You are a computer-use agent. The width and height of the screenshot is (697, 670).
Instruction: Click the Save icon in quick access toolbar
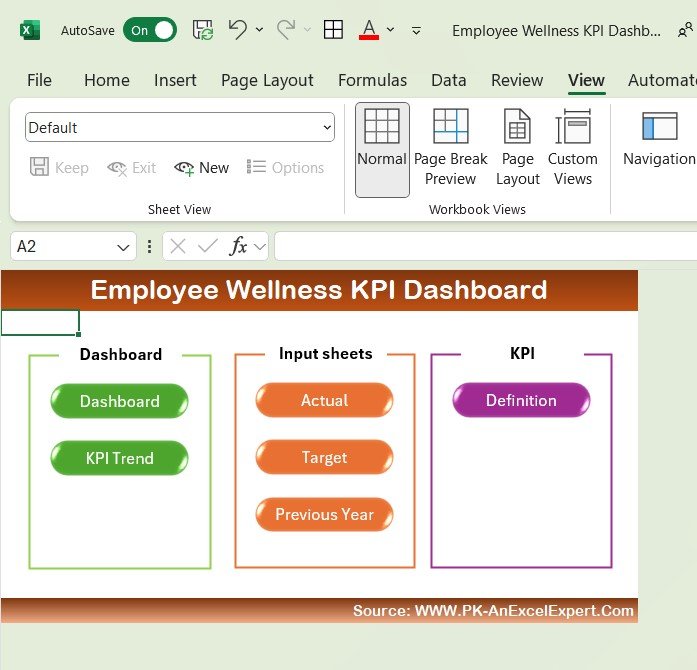[x=203, y=30]
